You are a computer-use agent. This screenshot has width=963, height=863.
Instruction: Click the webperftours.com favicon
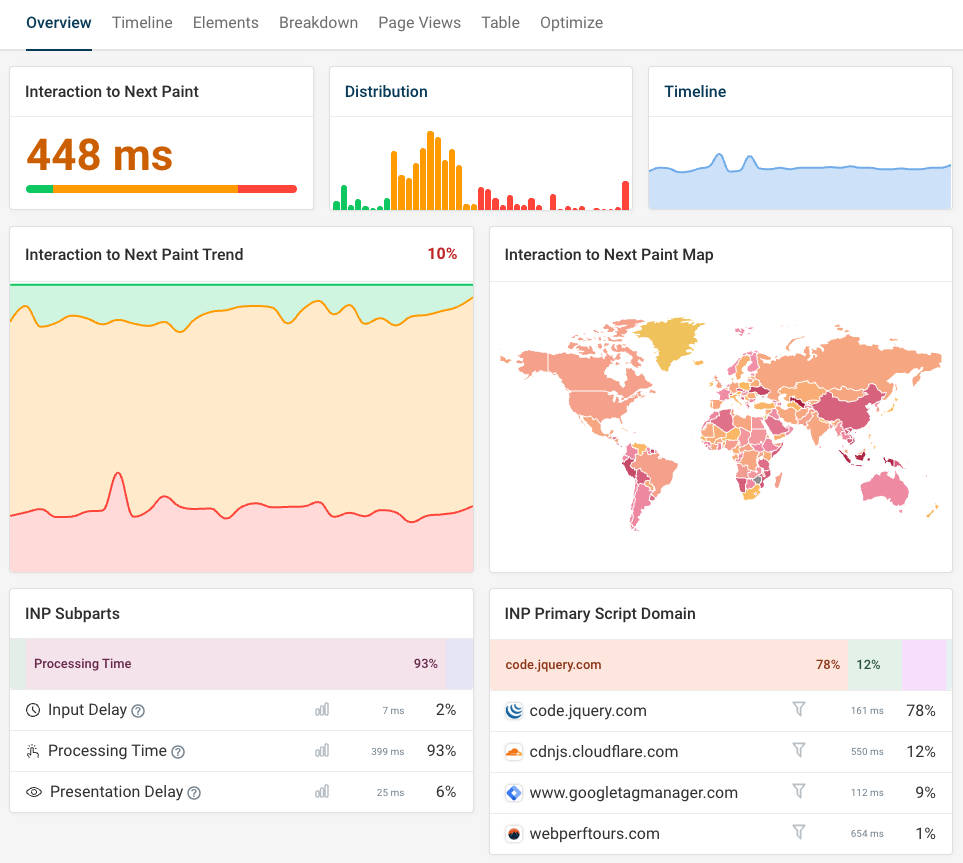514,833
